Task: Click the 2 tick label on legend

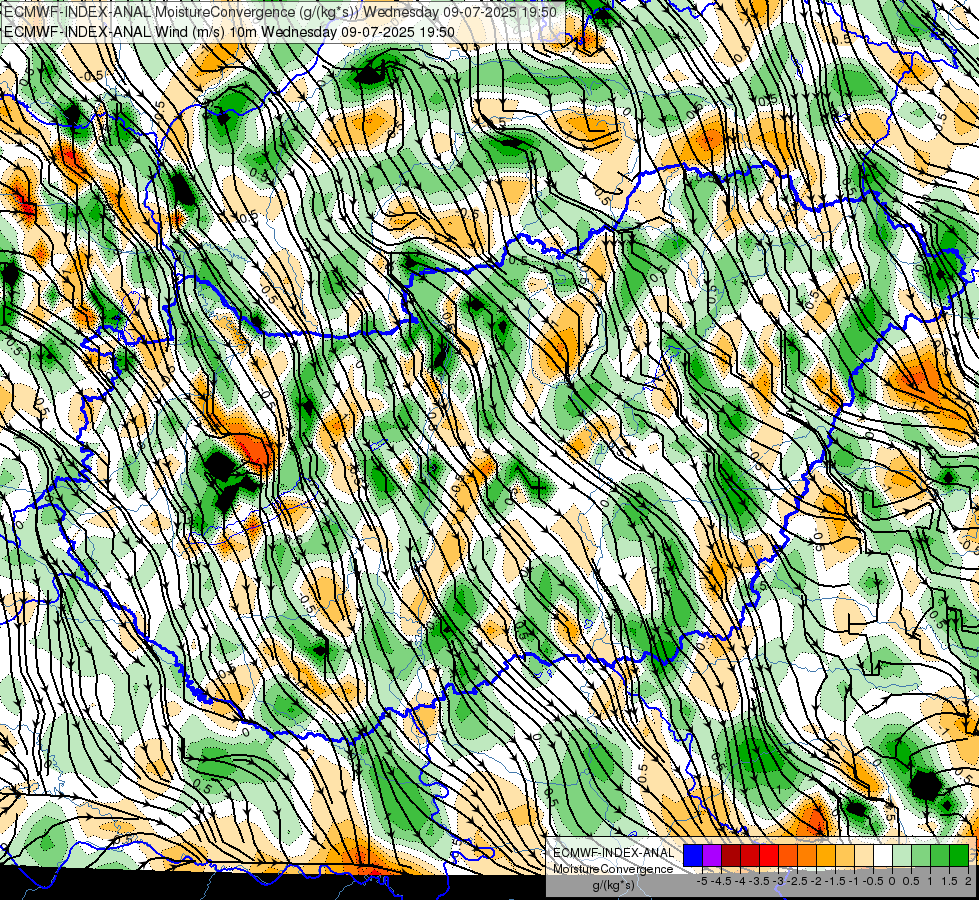Action: click(968, 881)
